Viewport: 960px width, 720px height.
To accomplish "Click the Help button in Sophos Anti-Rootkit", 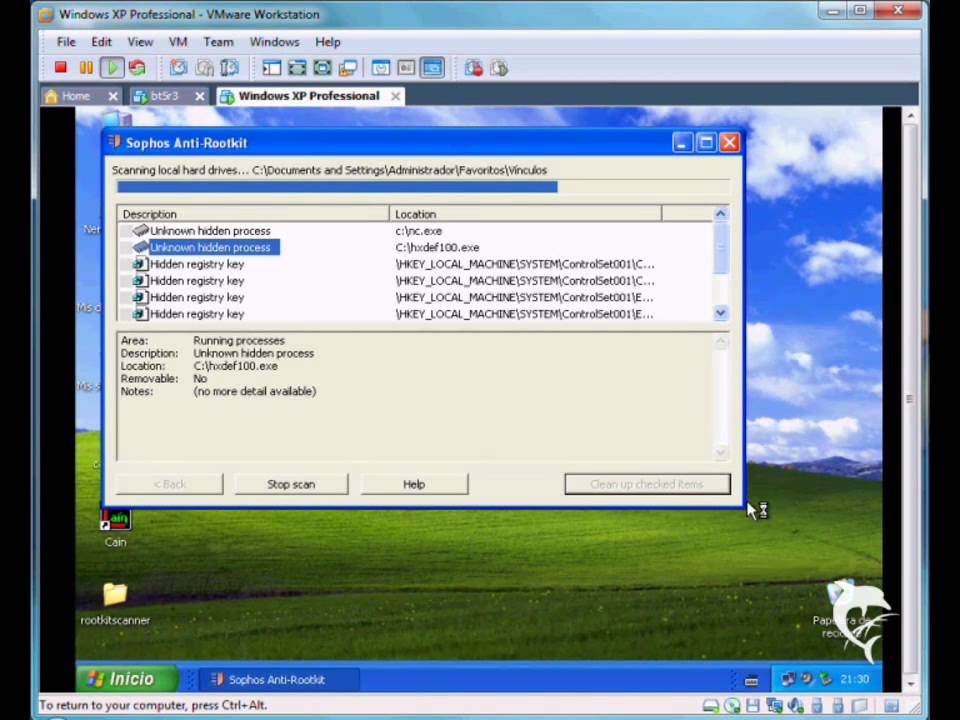I will 414,484.
